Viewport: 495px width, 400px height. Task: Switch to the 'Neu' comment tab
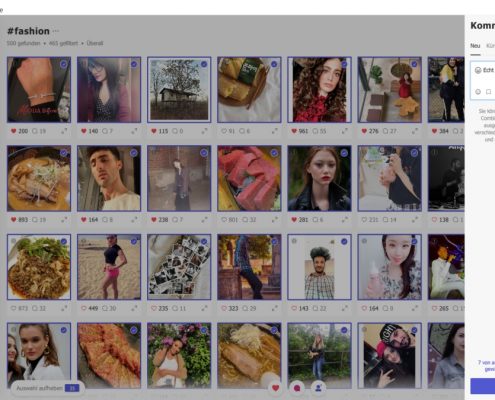pos(475,46)
